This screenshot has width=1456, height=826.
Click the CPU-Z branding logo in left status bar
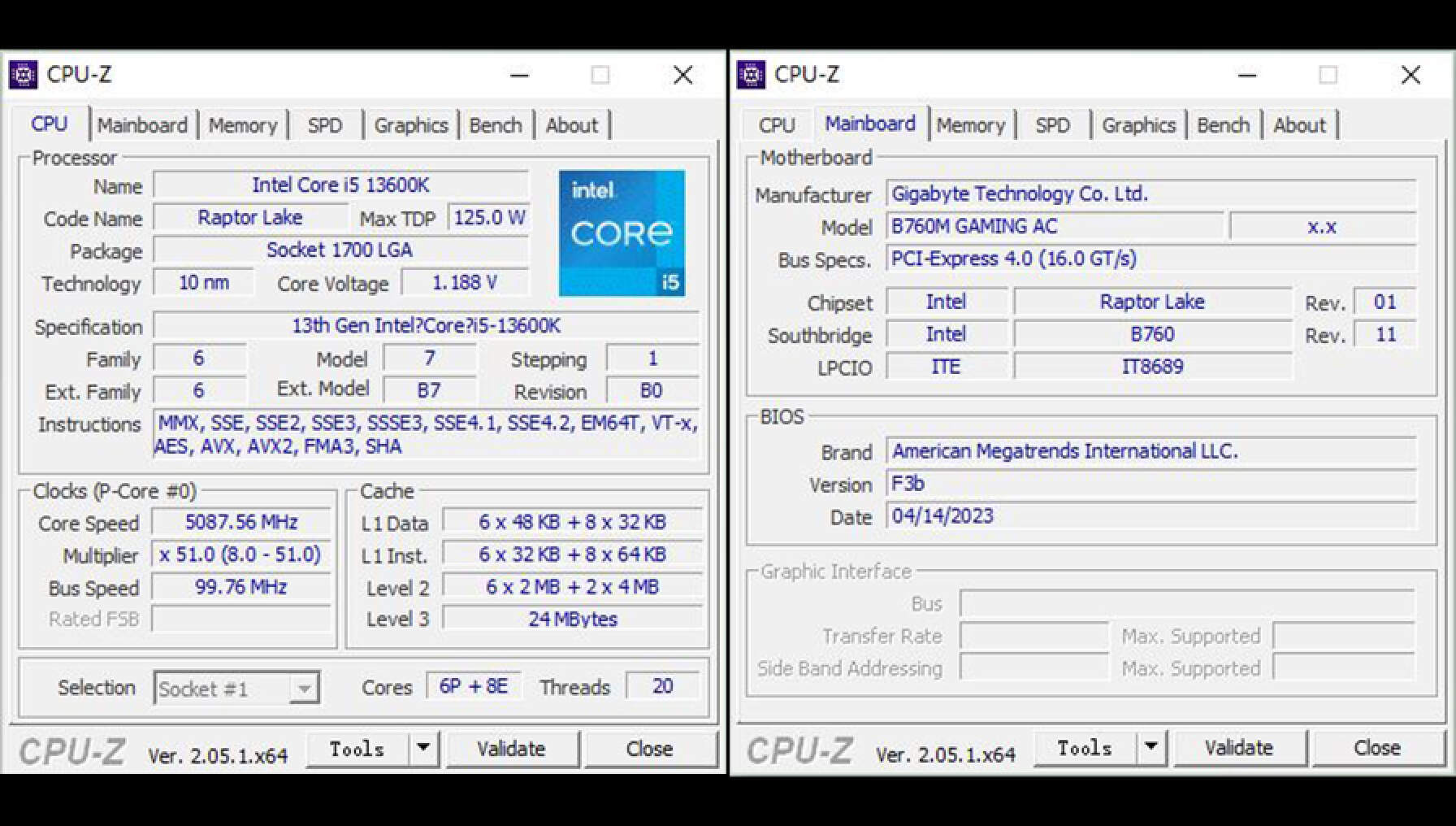(x=71, y=750)
